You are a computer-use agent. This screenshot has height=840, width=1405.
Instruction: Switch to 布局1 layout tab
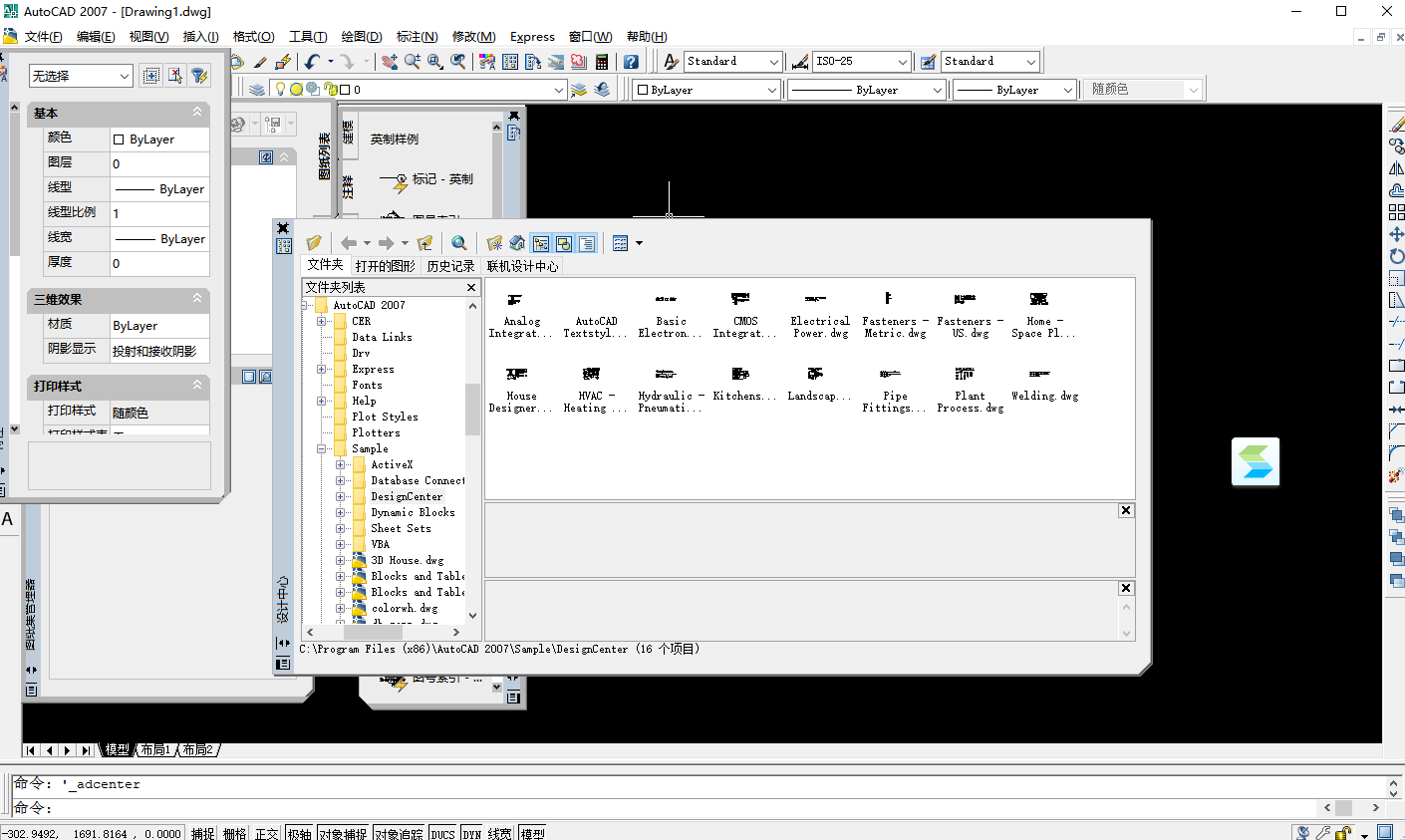155,749
